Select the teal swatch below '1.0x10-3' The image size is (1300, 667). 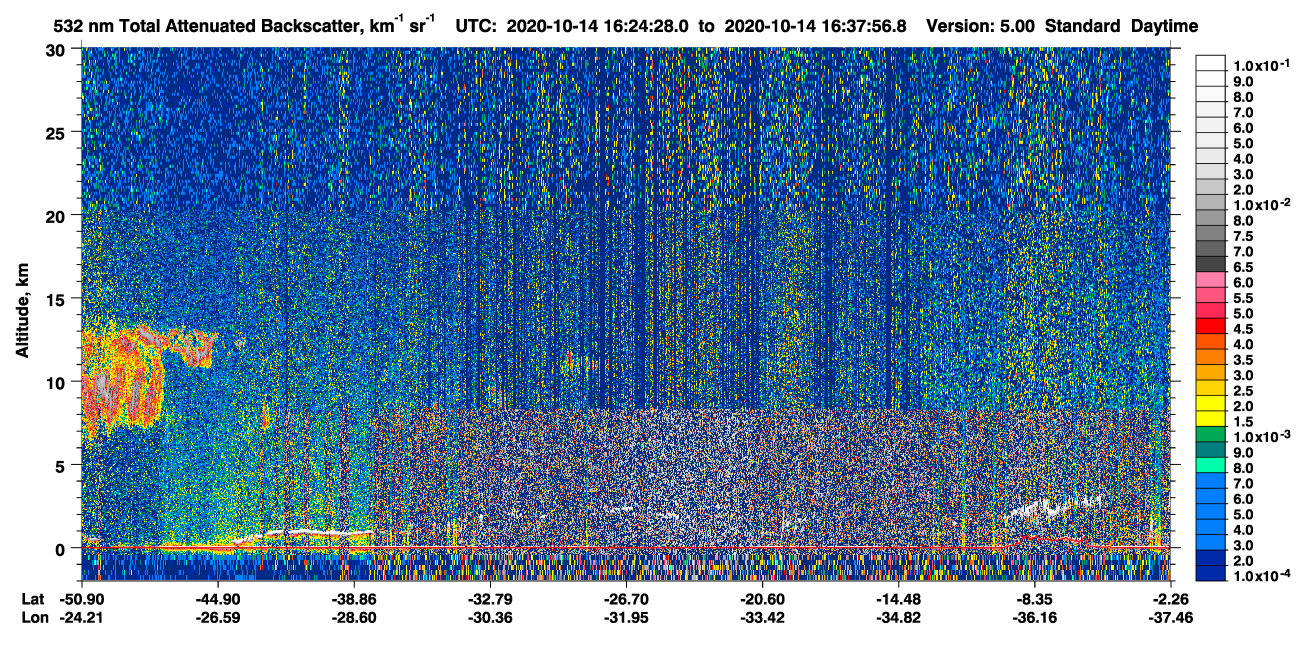click(1211, 451)
